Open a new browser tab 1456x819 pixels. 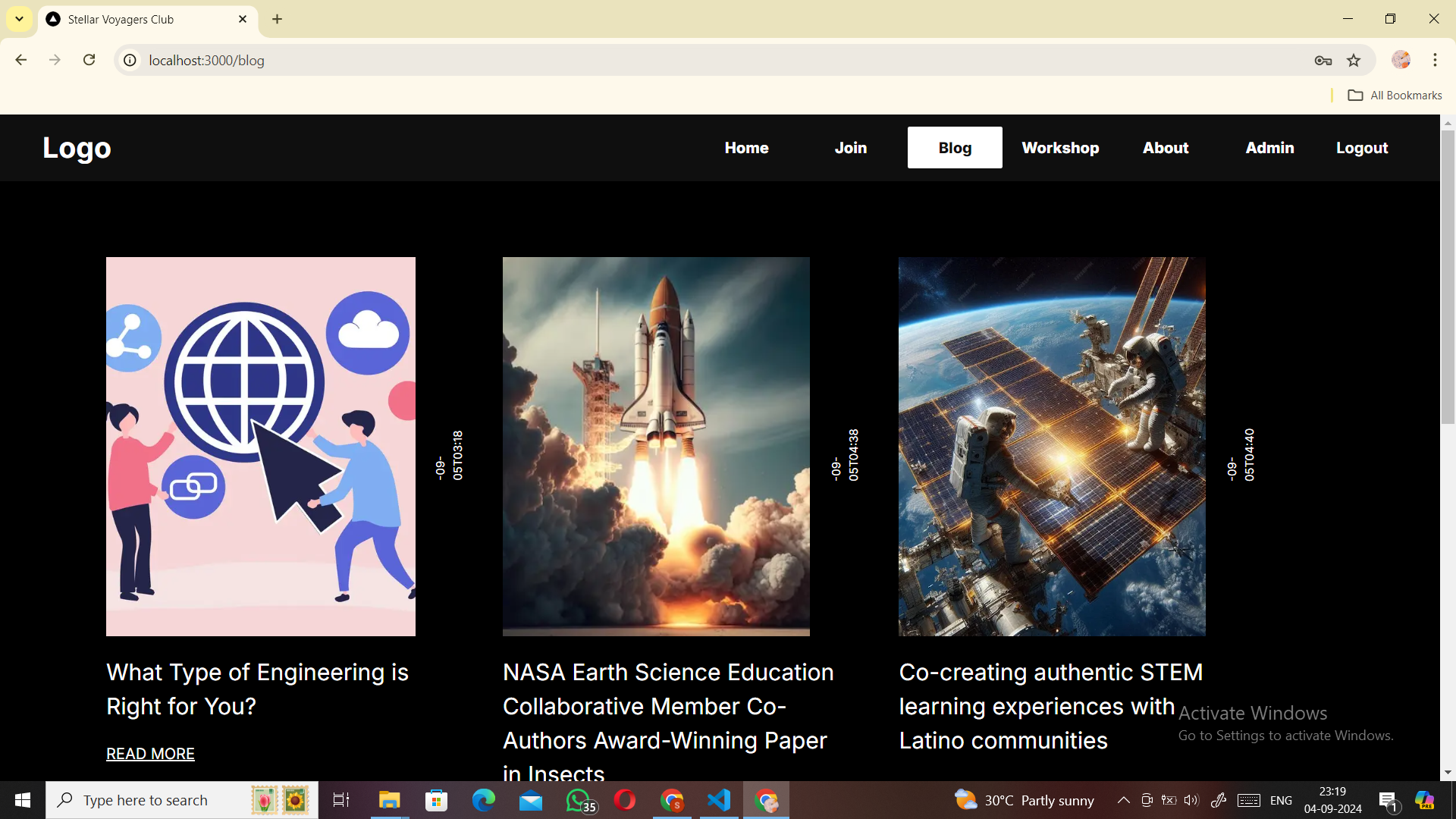click(x=278, y=19)
